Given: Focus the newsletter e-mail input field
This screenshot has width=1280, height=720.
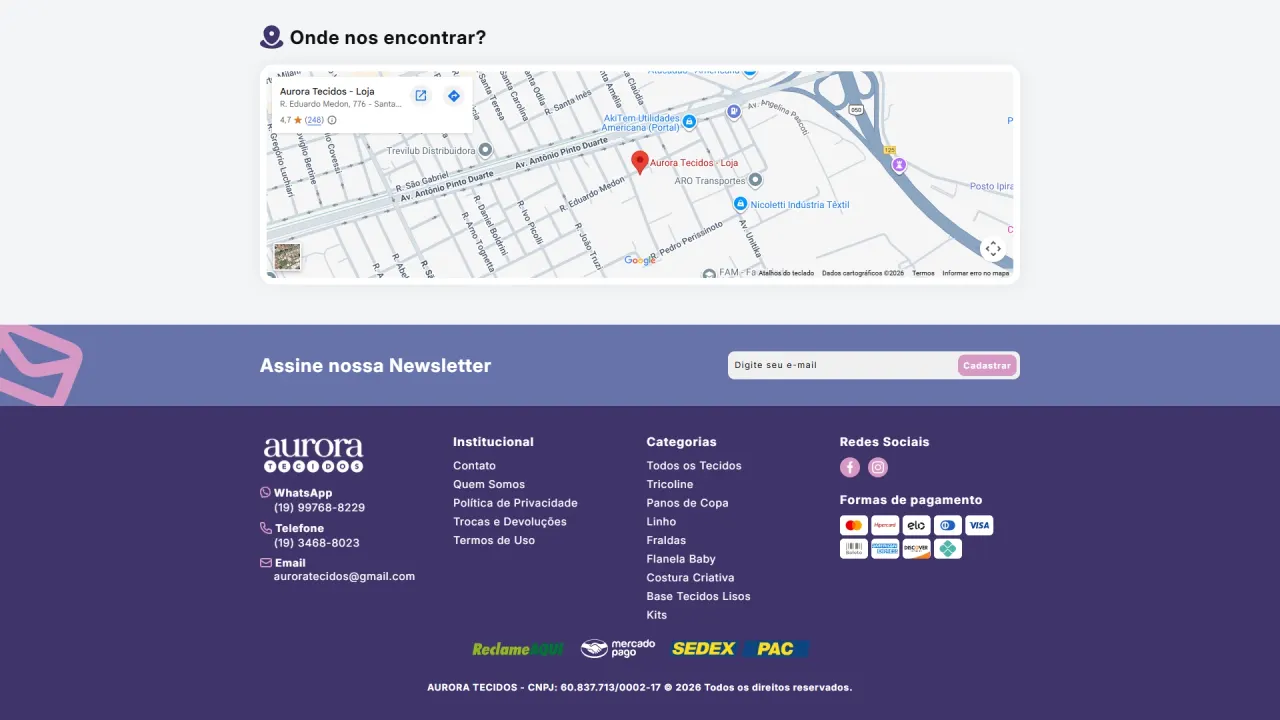Looking at the screenshot, I should coord(842,365).
